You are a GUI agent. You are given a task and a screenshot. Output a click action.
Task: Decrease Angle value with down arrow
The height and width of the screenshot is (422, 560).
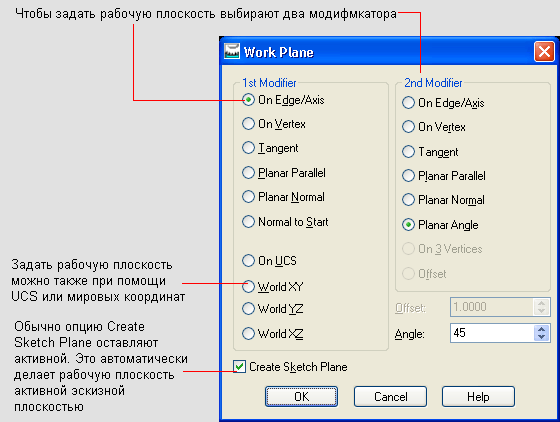[x=541, y=337]
